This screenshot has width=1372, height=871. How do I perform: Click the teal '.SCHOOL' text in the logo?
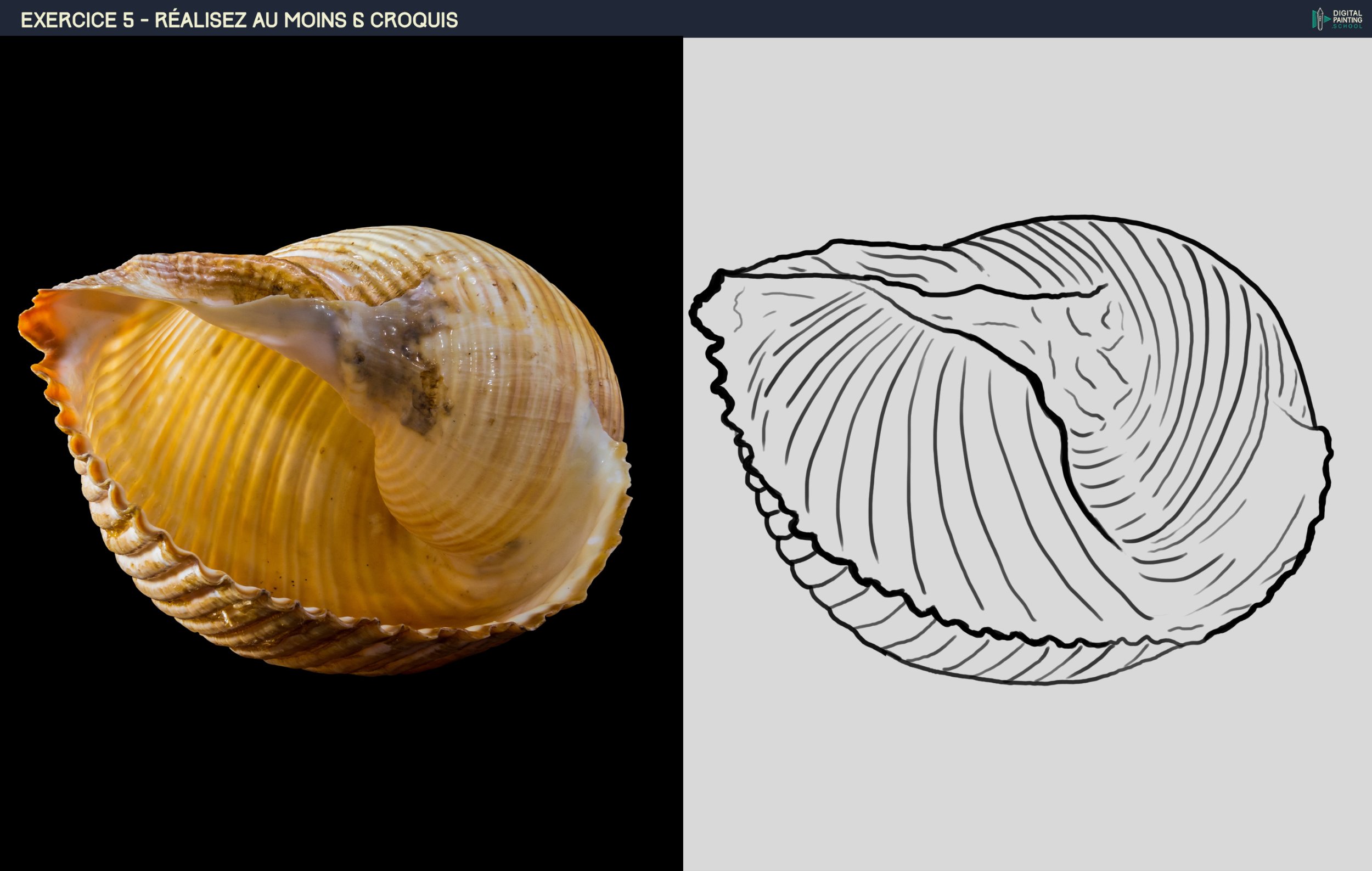click(x=1347, y=27)
